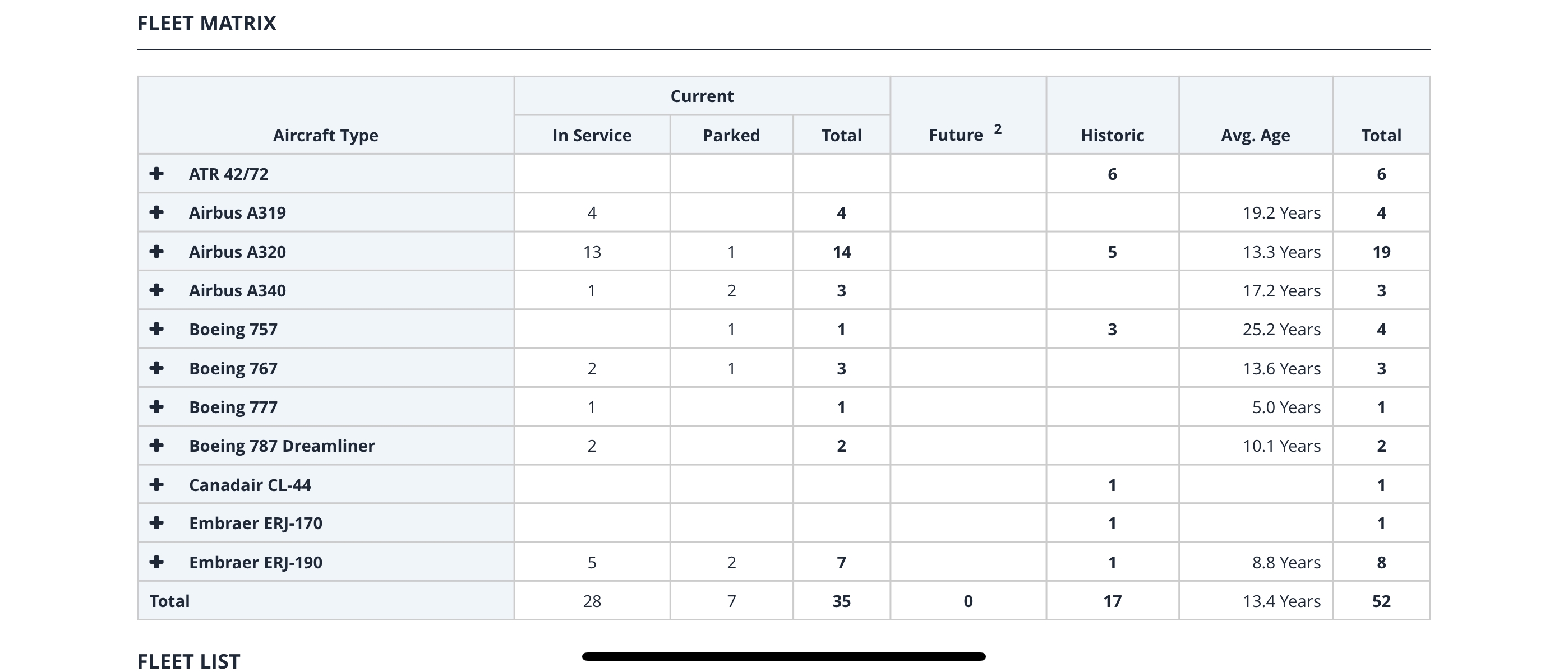Screen dimensions: 1568x672
Task: Click the Boeing 787 Dreamliner name
Action: point(282,446)
